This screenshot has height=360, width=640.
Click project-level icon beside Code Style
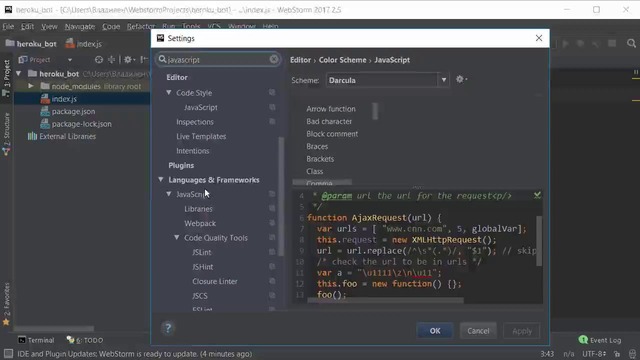point(272,93)
